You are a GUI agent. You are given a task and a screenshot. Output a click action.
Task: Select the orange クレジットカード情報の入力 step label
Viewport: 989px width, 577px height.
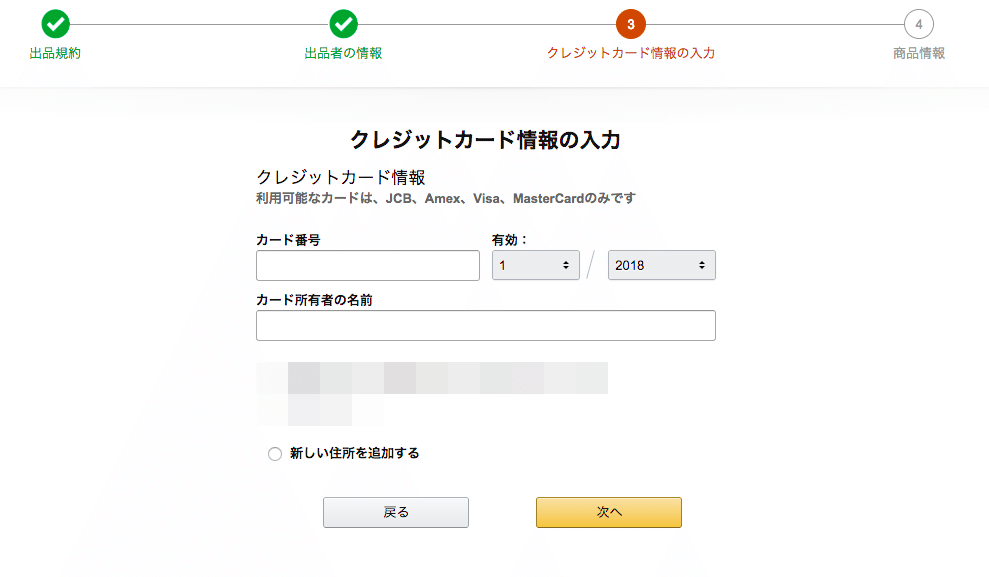[631, 53]
